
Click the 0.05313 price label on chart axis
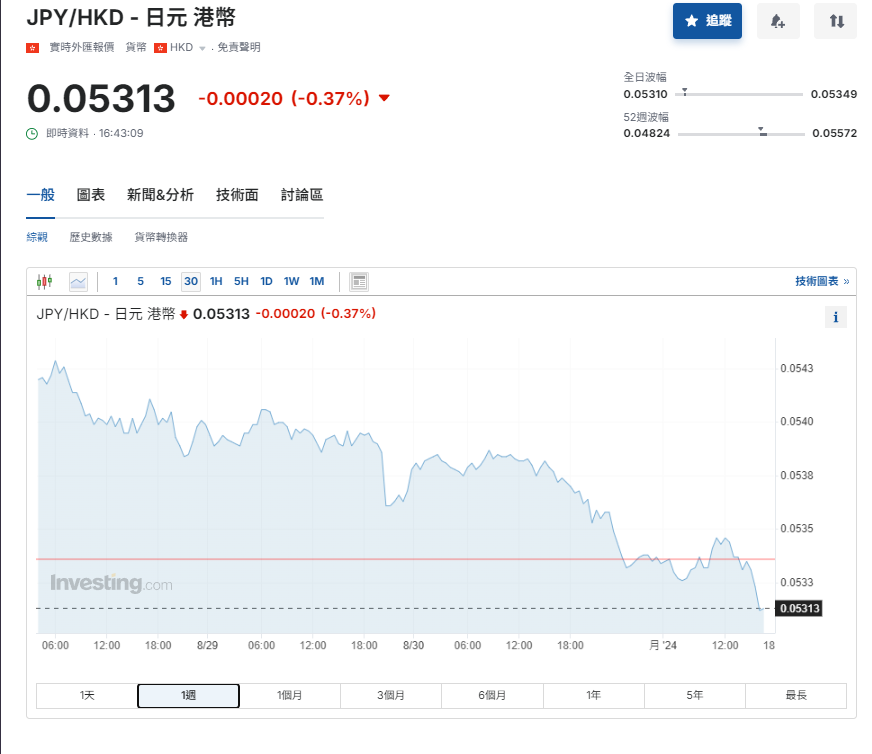coord(800,608)
